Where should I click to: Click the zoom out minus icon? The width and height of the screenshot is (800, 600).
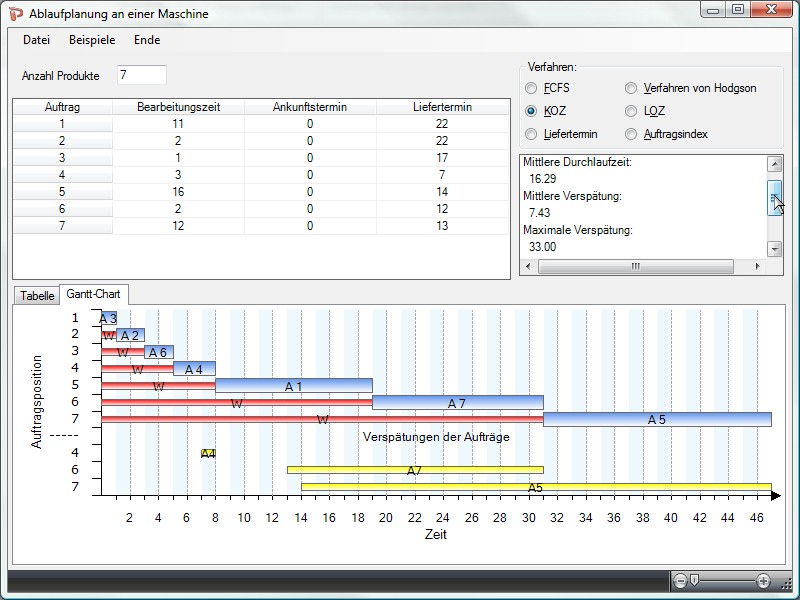[681, 580]
